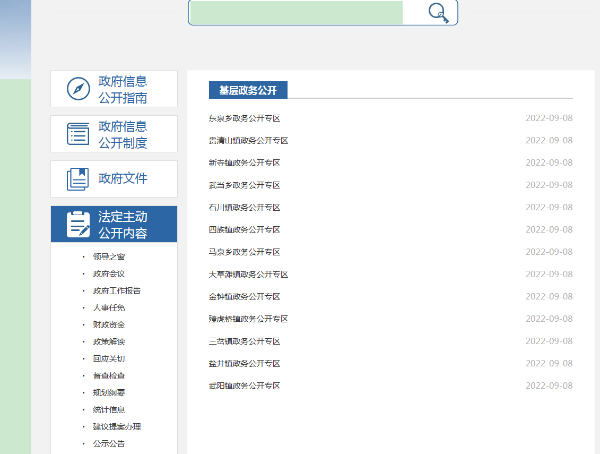The height and width of the screenshot is (454, 600).
Task: Open 统计信息 in the sidebar list
Action: coord(109,409)
